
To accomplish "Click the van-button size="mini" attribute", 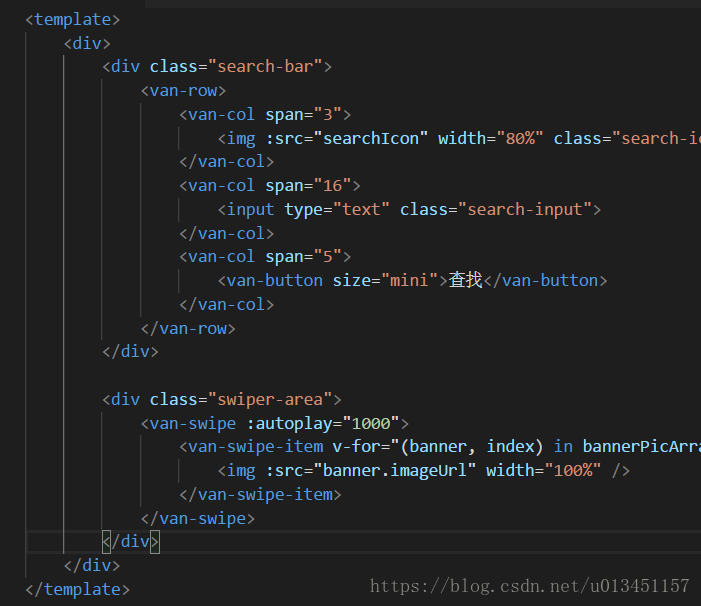I will [x=385, y=281].
